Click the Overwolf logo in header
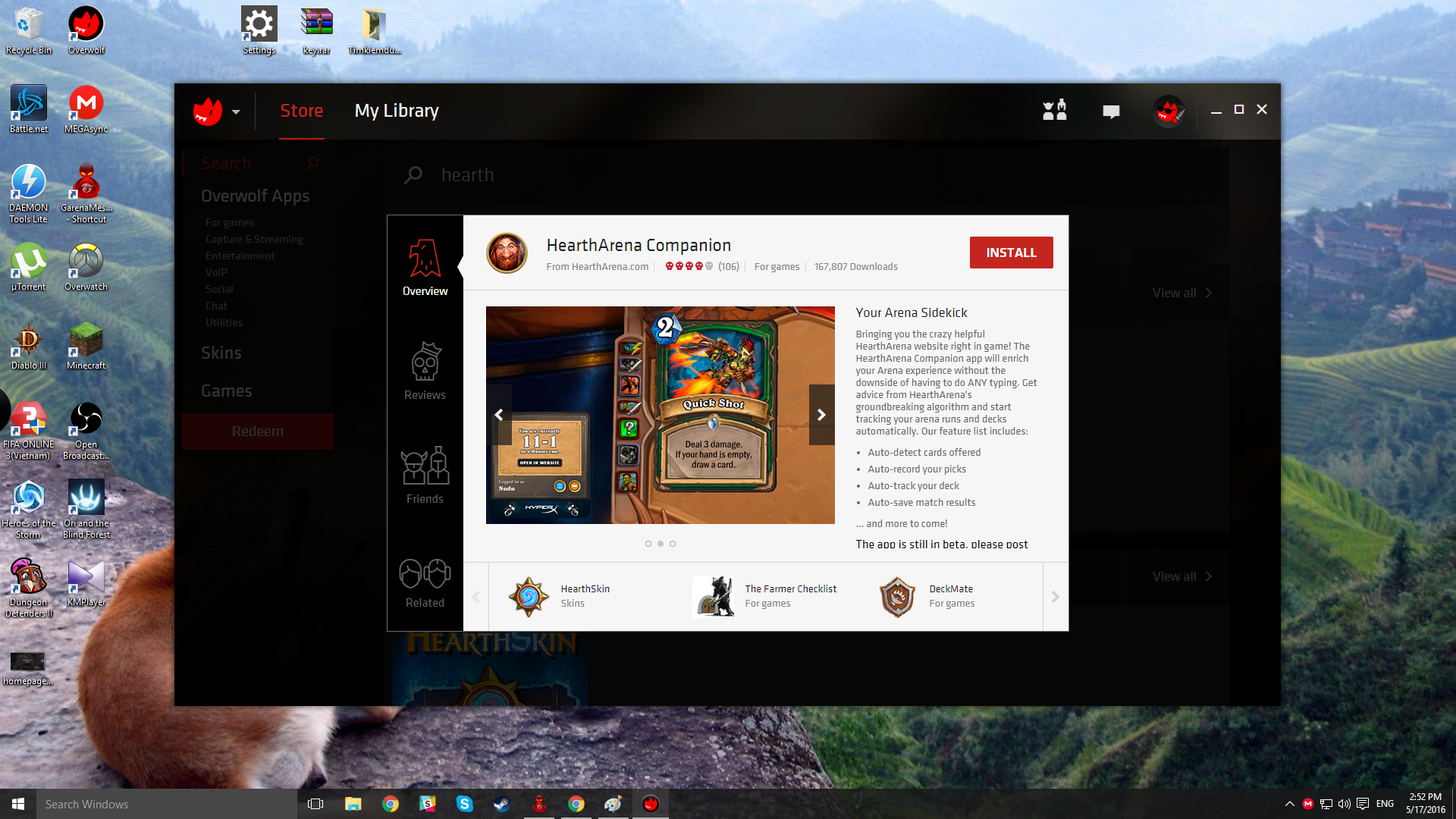 (207, 111)
